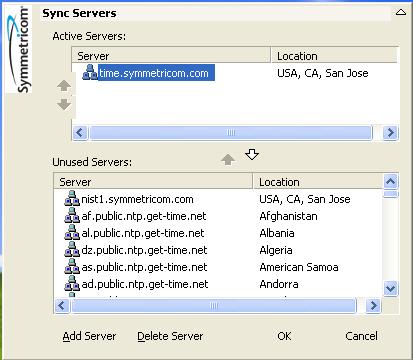Click icon beside ad.public.ntp.get-time.net
This screenshot has width=413, height=360.
click(x=72, y=283)
